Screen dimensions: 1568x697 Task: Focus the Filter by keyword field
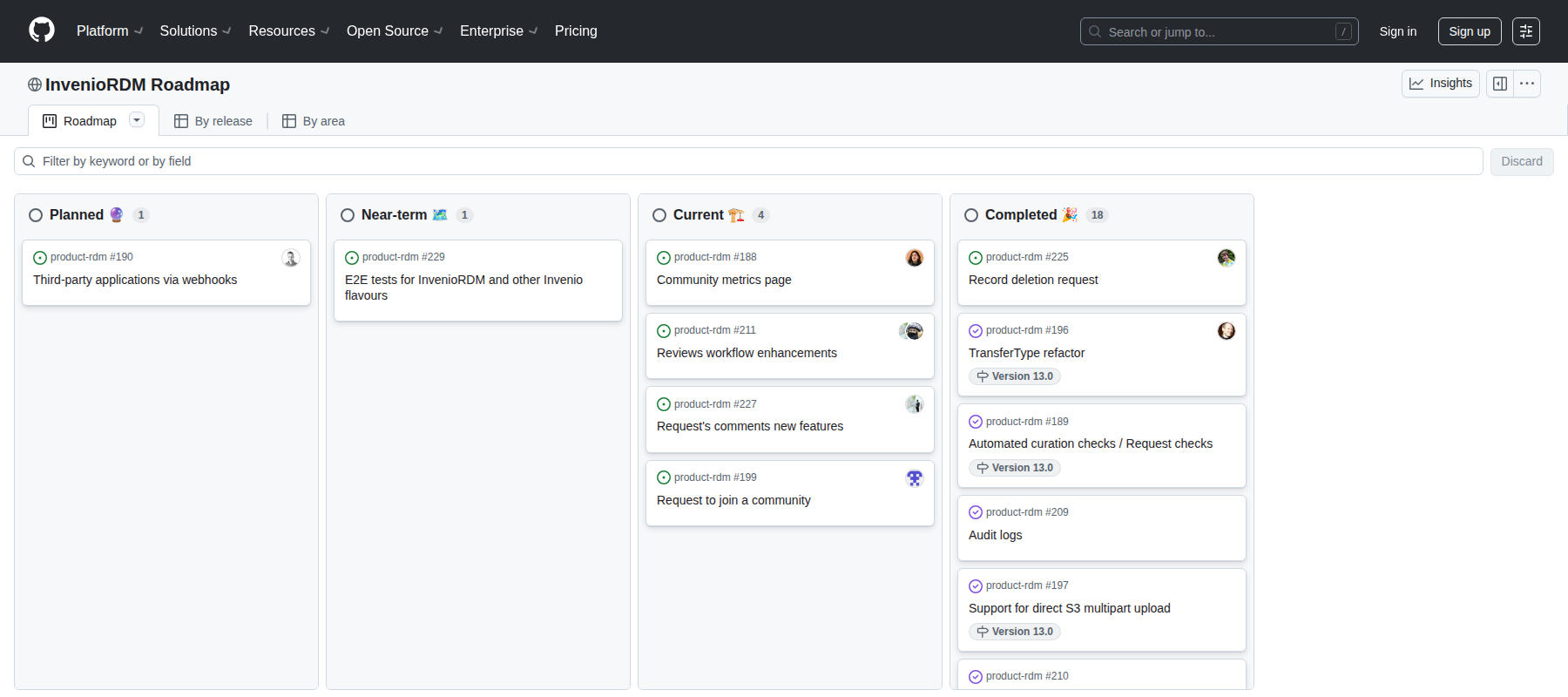[748, 161]
